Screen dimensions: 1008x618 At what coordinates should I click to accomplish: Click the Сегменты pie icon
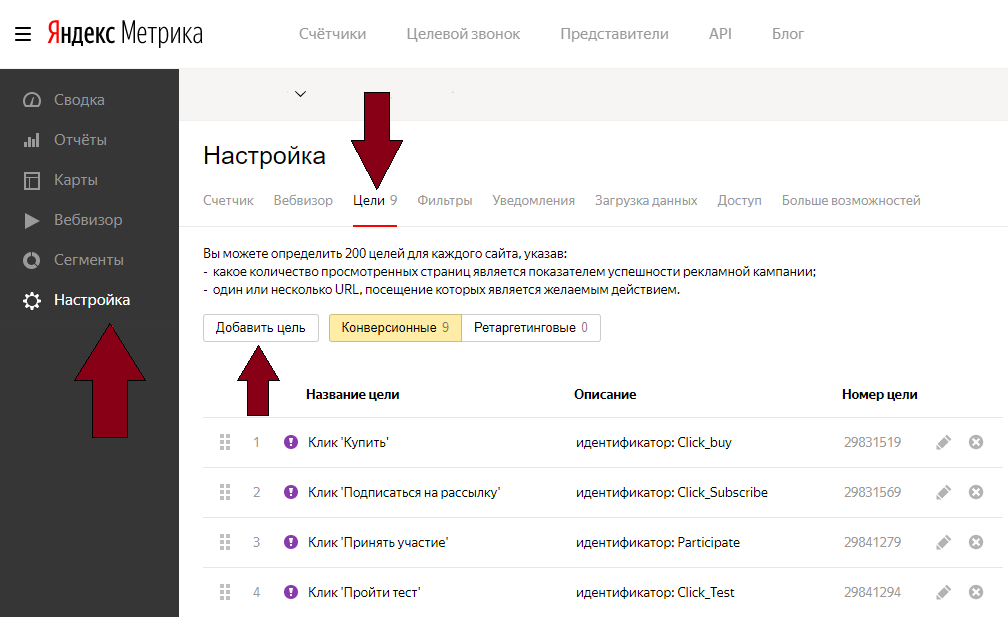tap(32, 260)
